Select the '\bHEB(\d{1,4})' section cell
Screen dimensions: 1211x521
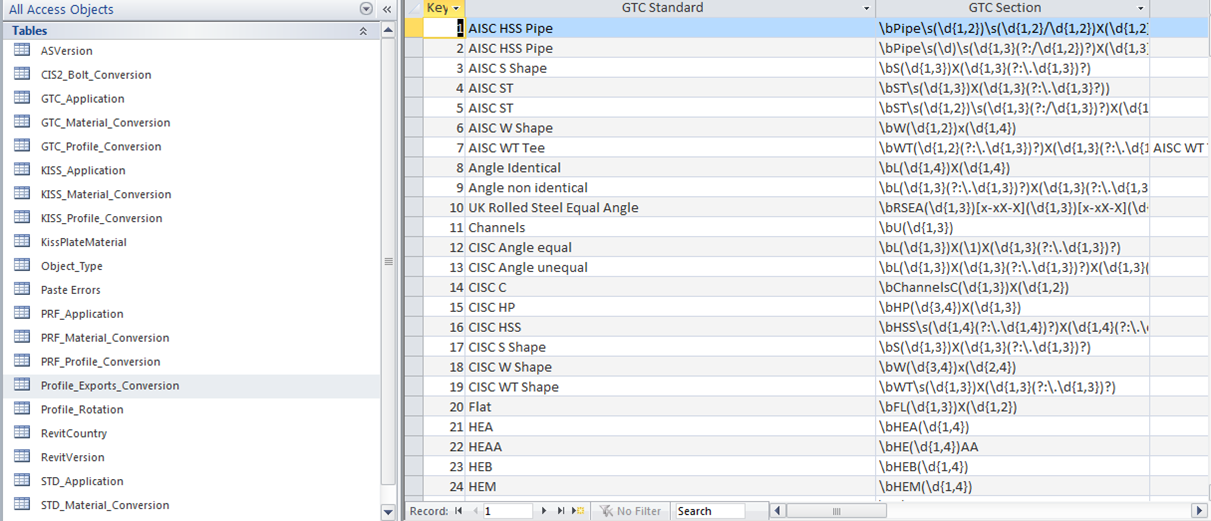[1013, 466]
